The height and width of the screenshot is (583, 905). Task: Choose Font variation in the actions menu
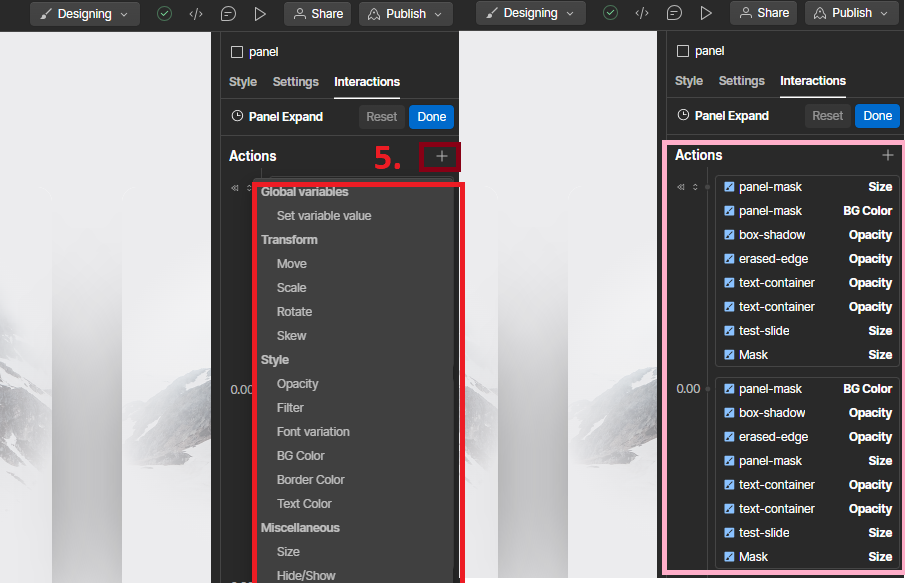[x=313, y=432]
